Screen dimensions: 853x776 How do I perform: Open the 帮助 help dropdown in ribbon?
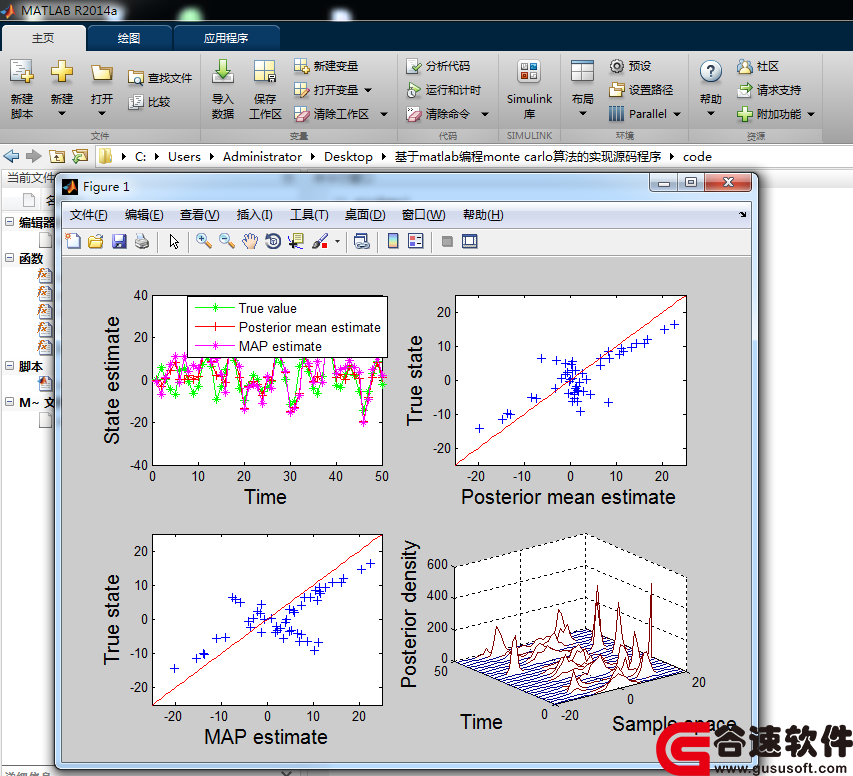pos(710,113)
